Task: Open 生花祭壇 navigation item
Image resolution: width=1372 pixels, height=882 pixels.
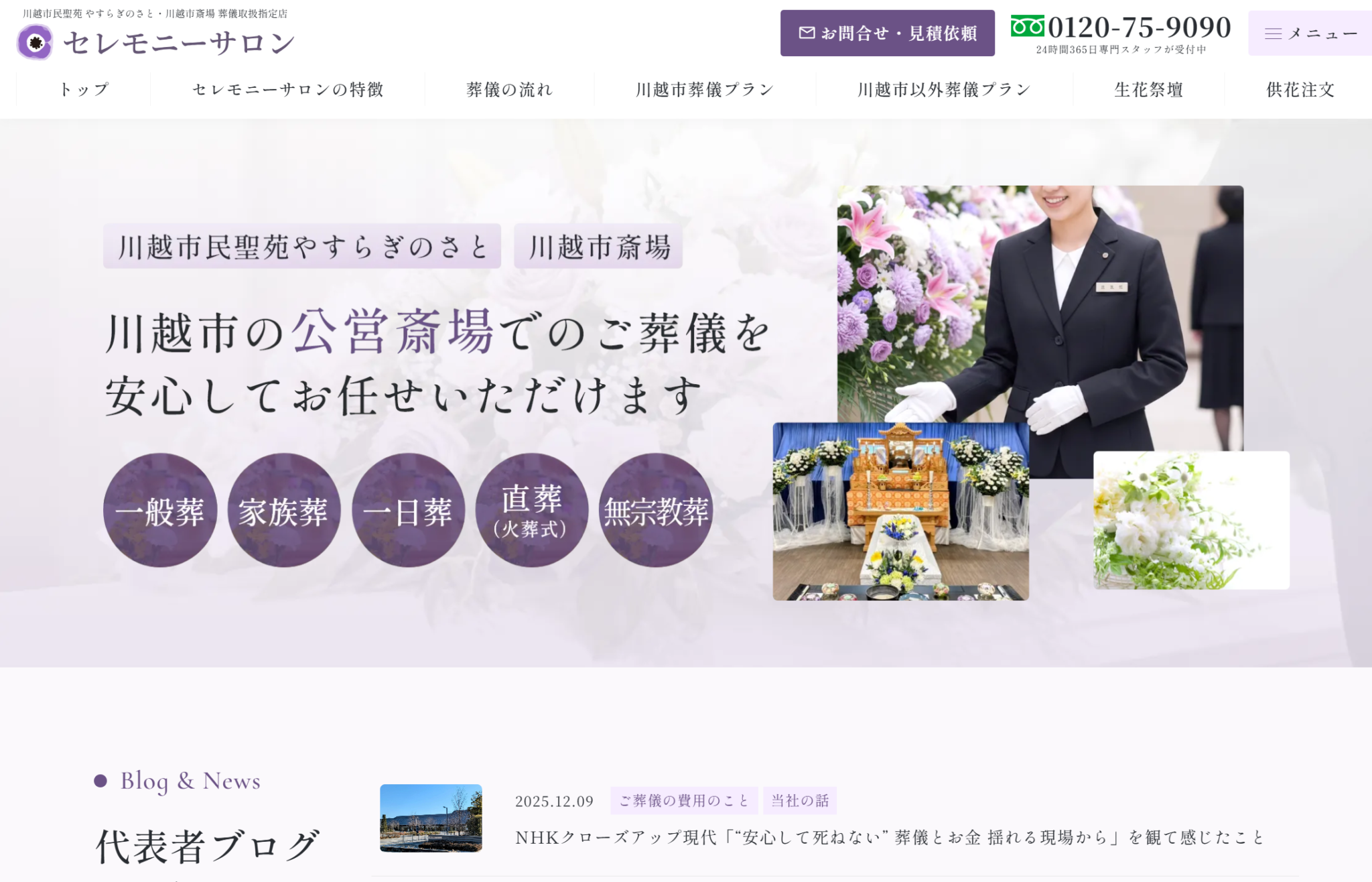Action: [x=1148, y=90]
